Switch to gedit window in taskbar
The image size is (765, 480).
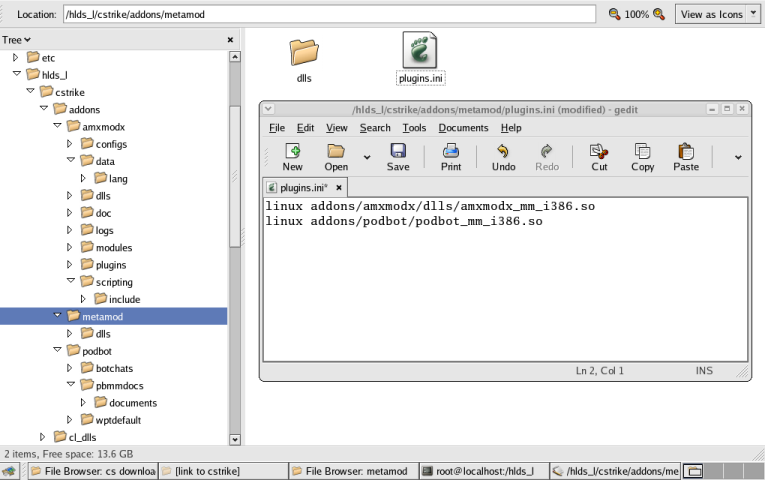click(x=615, y=471)
